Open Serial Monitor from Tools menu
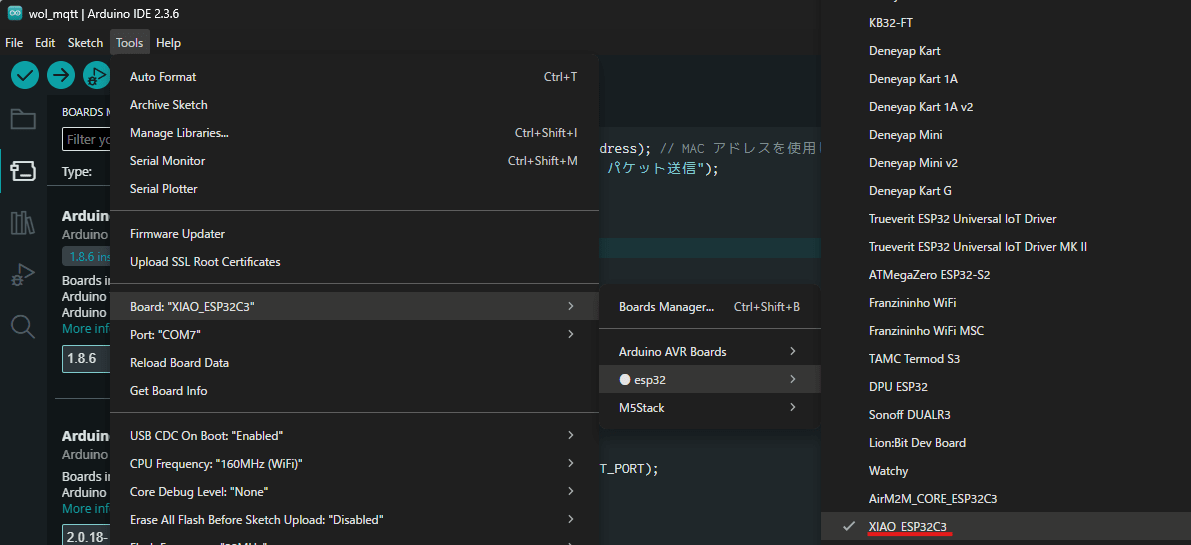Screen dimensions: 1191x545 354,161
